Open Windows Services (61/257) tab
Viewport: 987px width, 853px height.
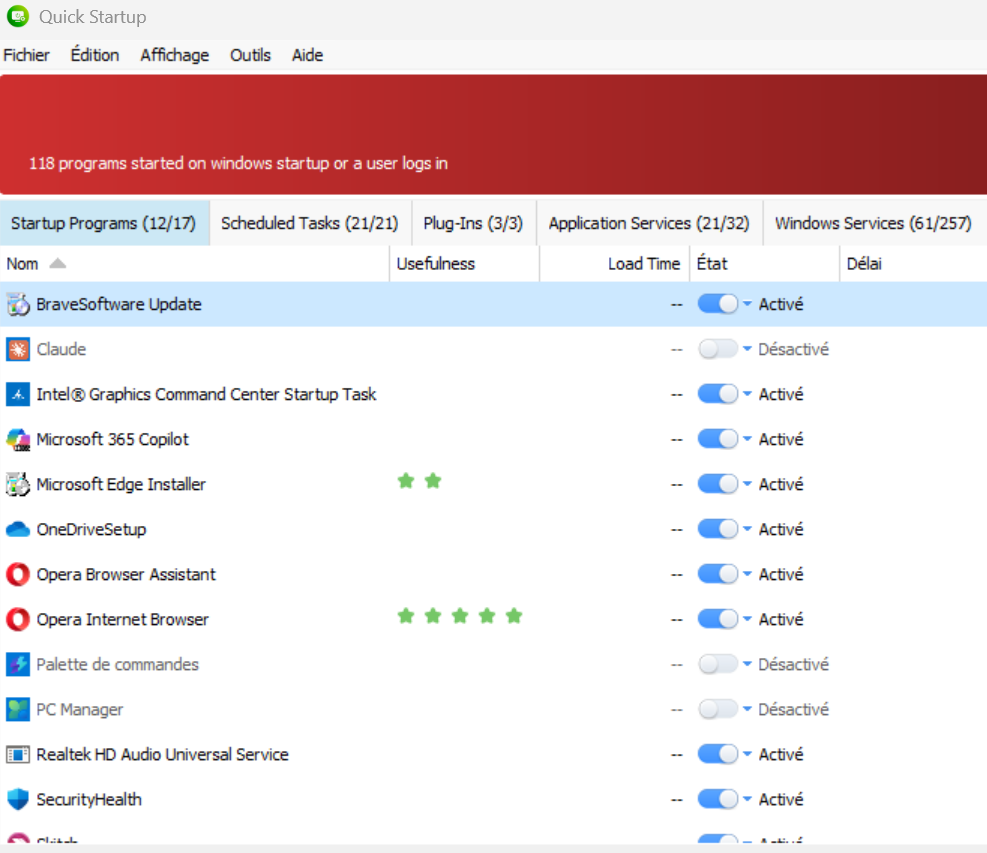coord(874,223)
